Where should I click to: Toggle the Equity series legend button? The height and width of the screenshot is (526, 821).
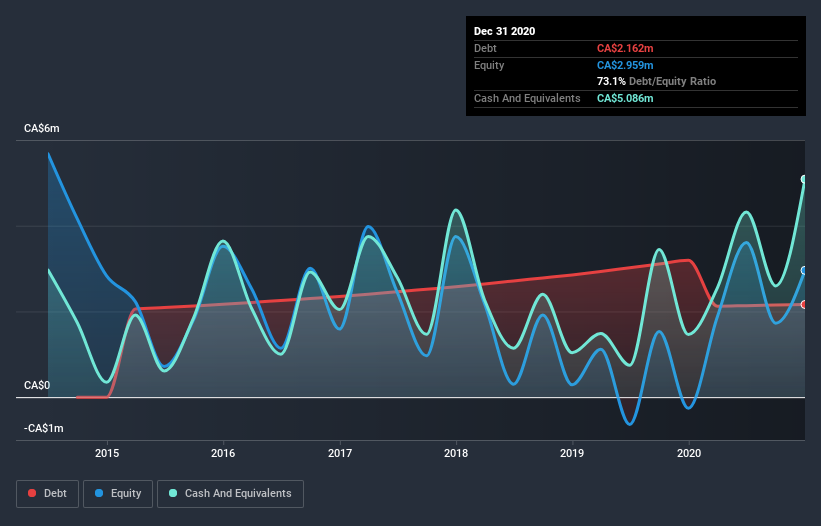tap(118, 494)
